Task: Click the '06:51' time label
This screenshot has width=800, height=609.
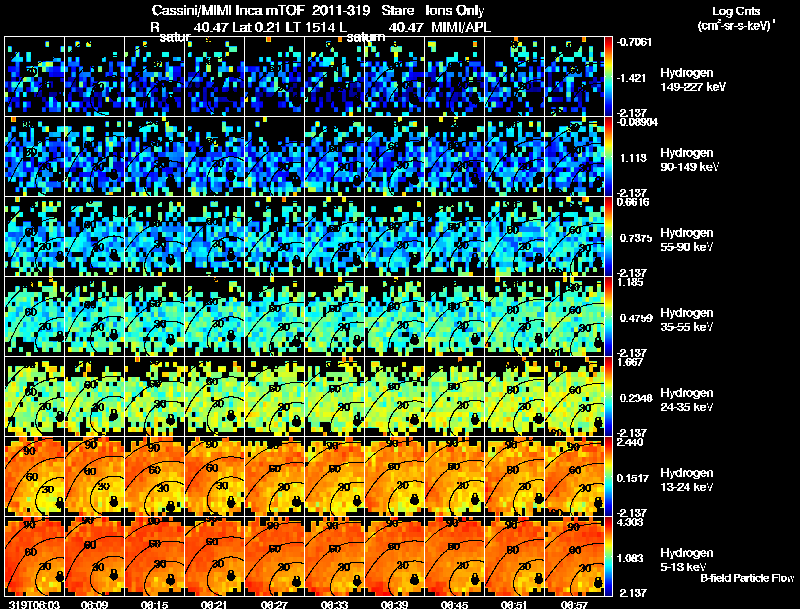Action: (514, 604)
